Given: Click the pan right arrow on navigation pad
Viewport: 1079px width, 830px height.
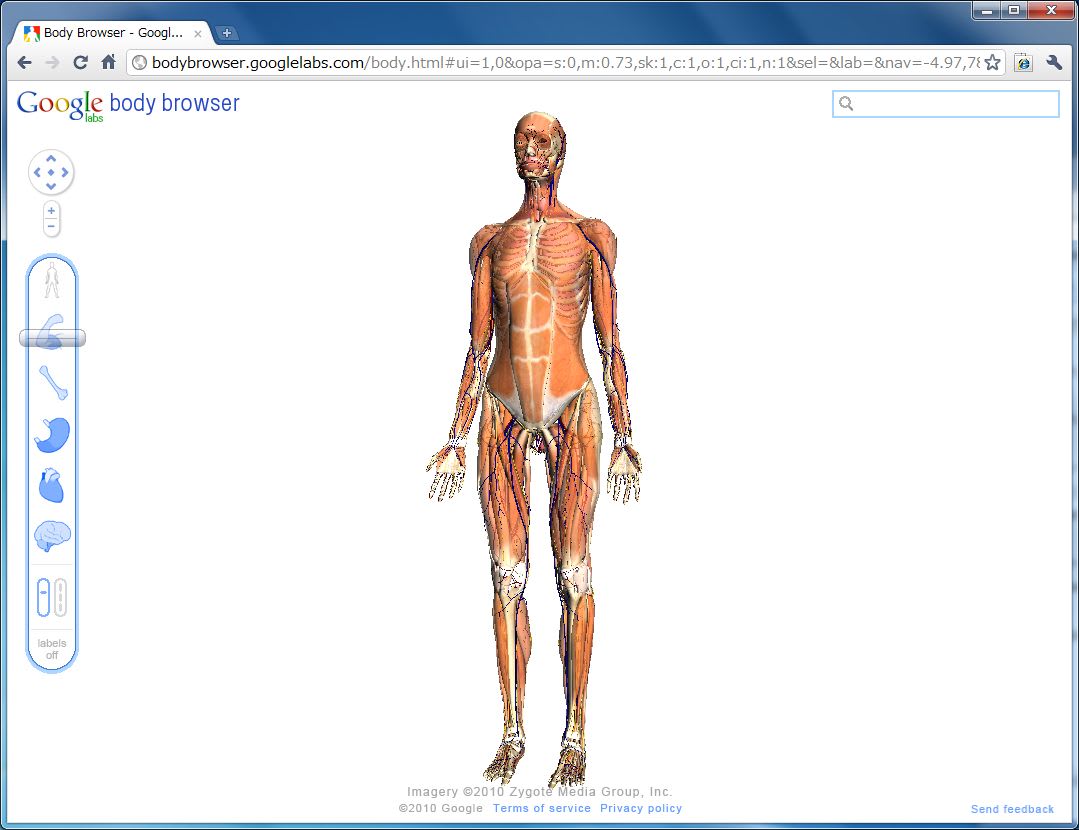Looking at the screenshot, I should click(x=65, y=173).
